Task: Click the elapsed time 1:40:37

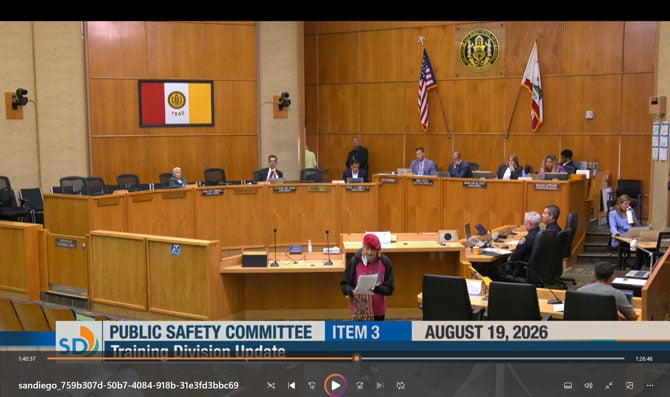Action: (x=26, y=359)
